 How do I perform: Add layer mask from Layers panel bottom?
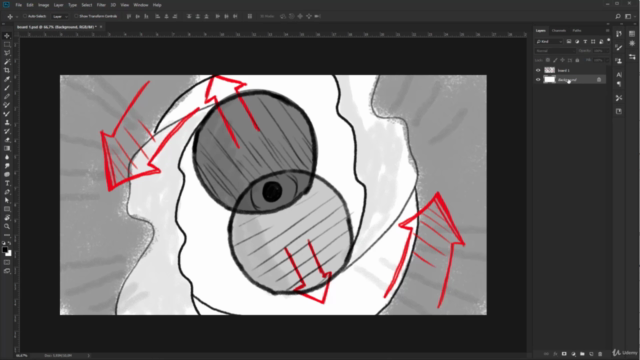click(564, 354)
